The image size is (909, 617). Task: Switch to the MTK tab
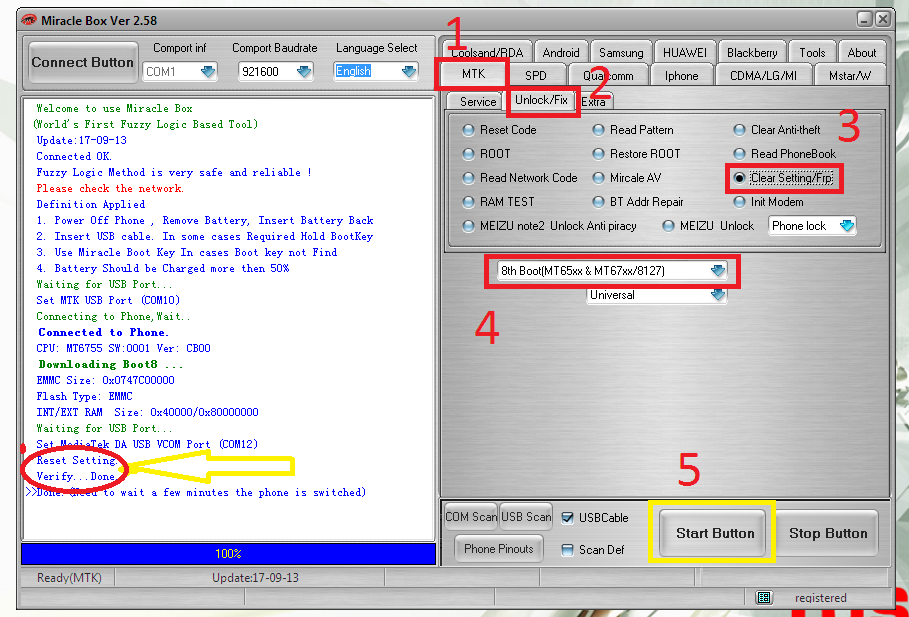[474, 74]
